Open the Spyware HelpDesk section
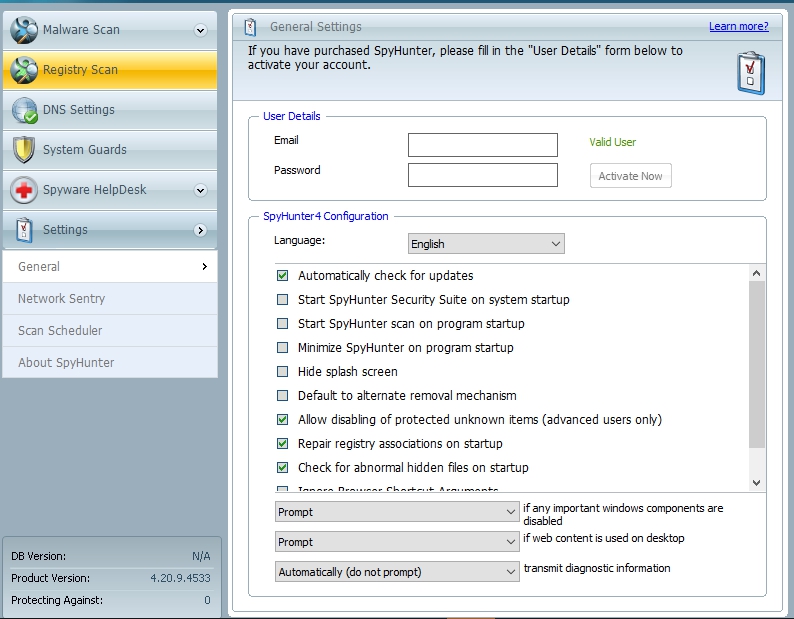 tap(110, 190)
